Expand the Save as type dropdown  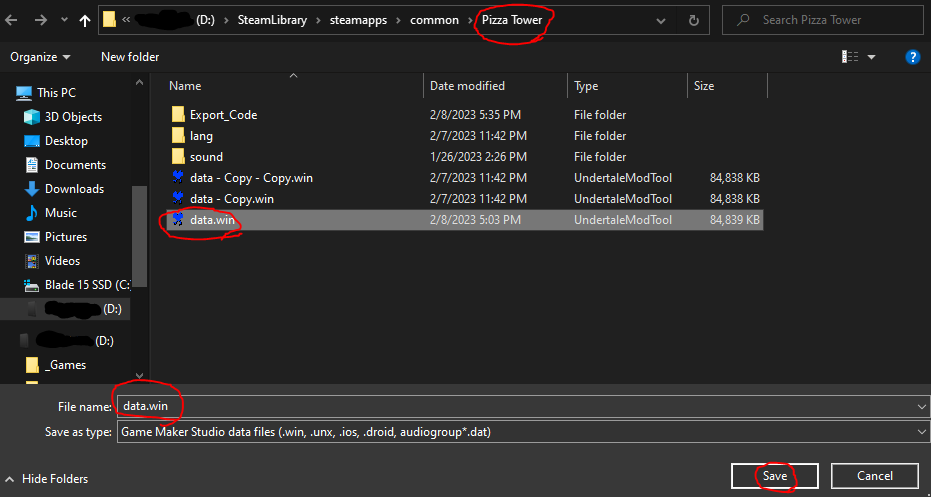click(x=920, y=432)
